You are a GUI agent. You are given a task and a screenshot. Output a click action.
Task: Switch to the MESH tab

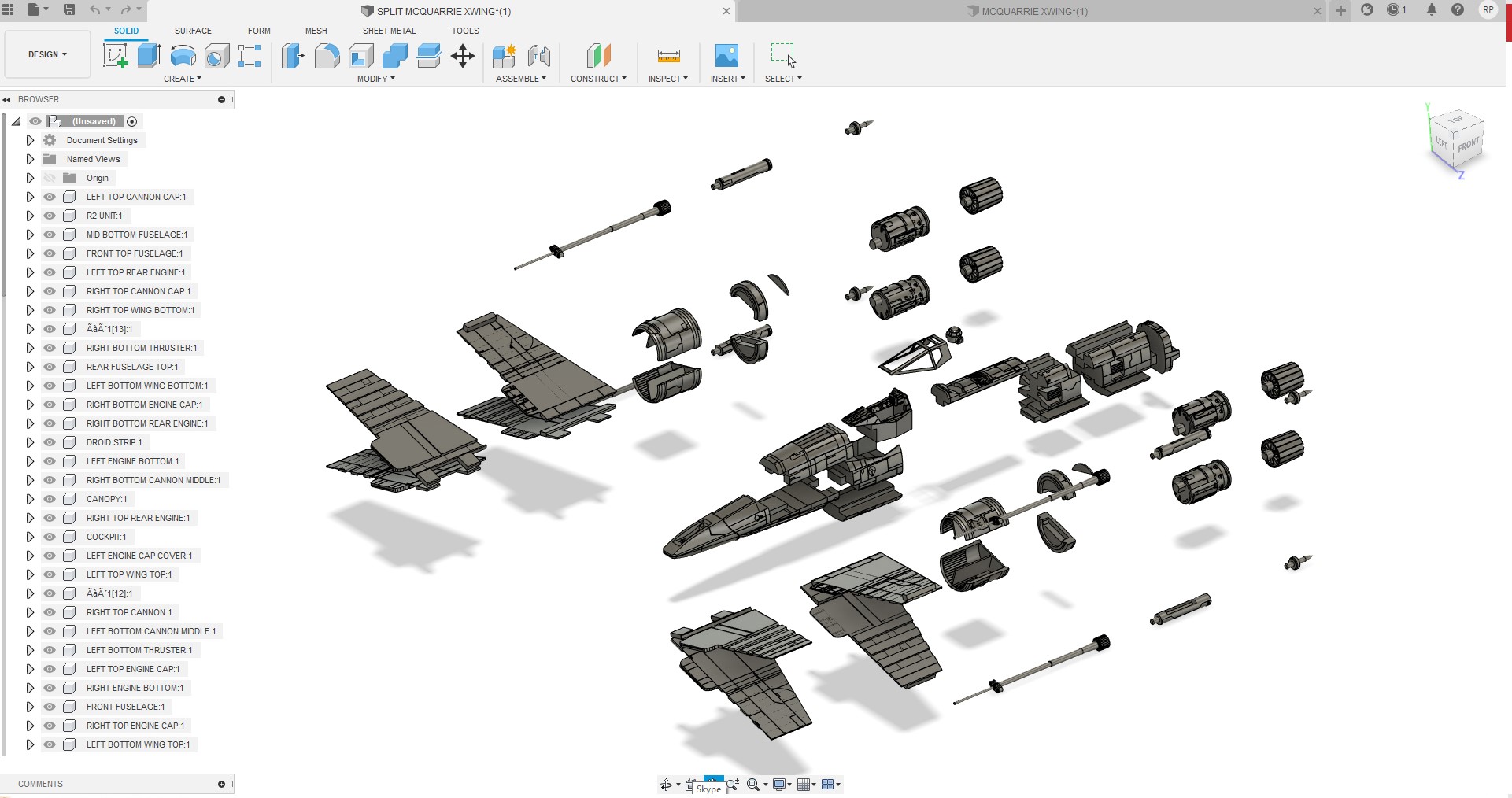click(x=316, y=31)
